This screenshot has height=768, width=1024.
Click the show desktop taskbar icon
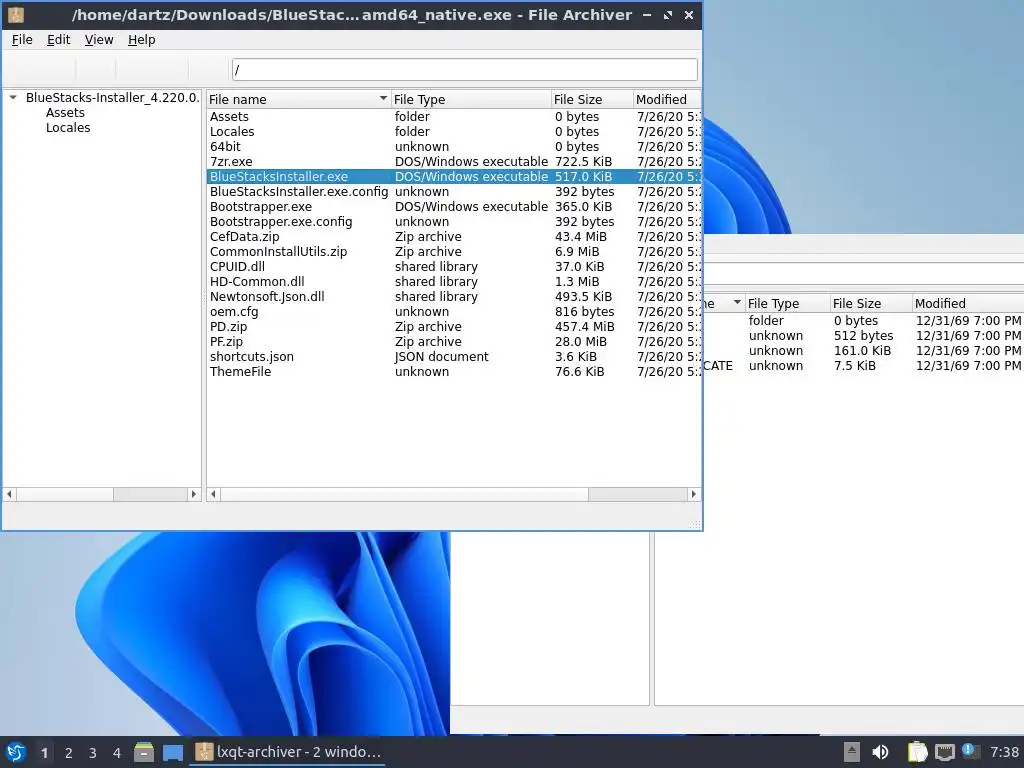[x=172, y=752]
